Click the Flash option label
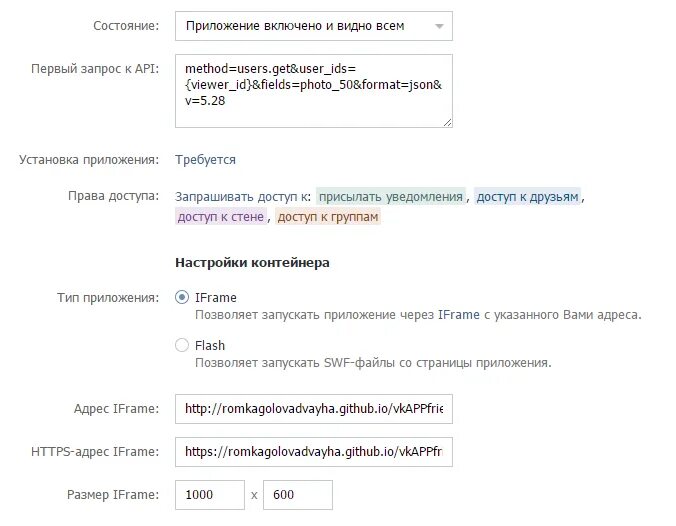This screenshot has width=676, height=526. pyautogui.click(x=210, y=345)
